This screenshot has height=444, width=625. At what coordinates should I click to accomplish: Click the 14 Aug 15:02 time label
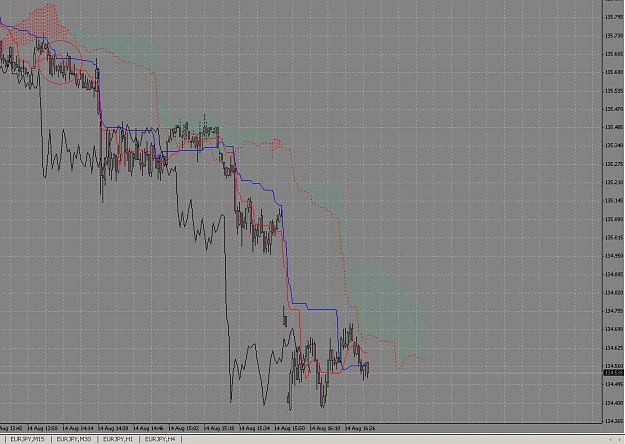click(184, 428)
